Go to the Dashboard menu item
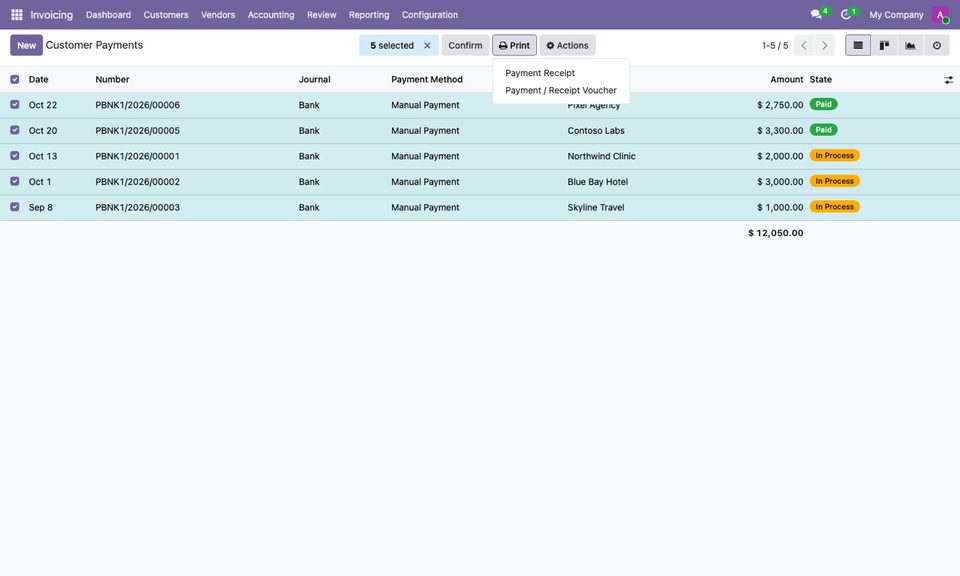The image size is (960, 576). coord(108,15)
